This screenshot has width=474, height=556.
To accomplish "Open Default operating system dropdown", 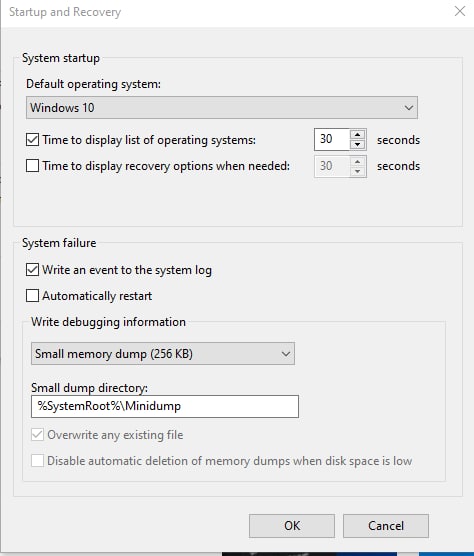I will 222,107.
